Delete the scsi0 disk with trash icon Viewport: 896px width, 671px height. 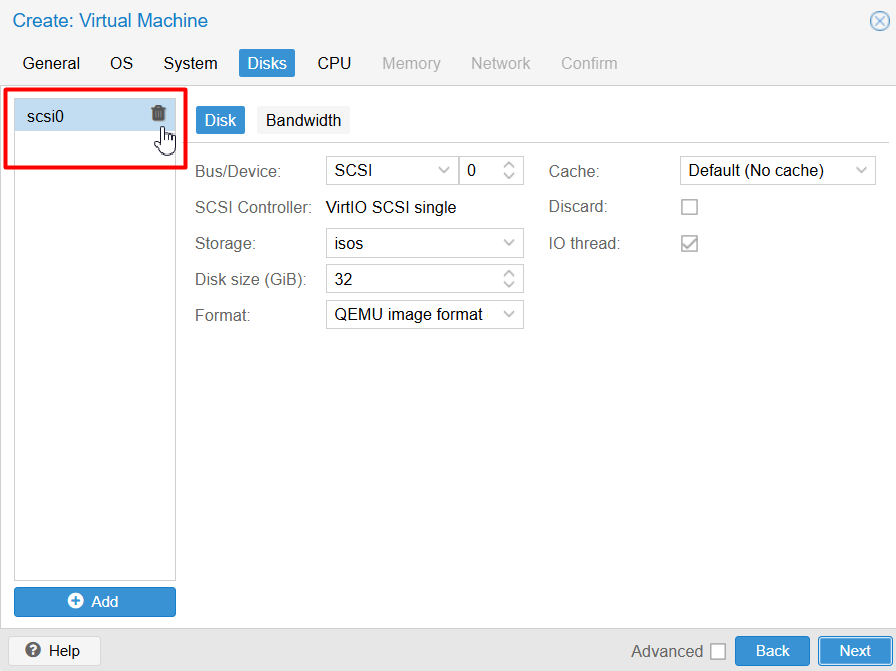pyautogui.click(x=158, y=113)
